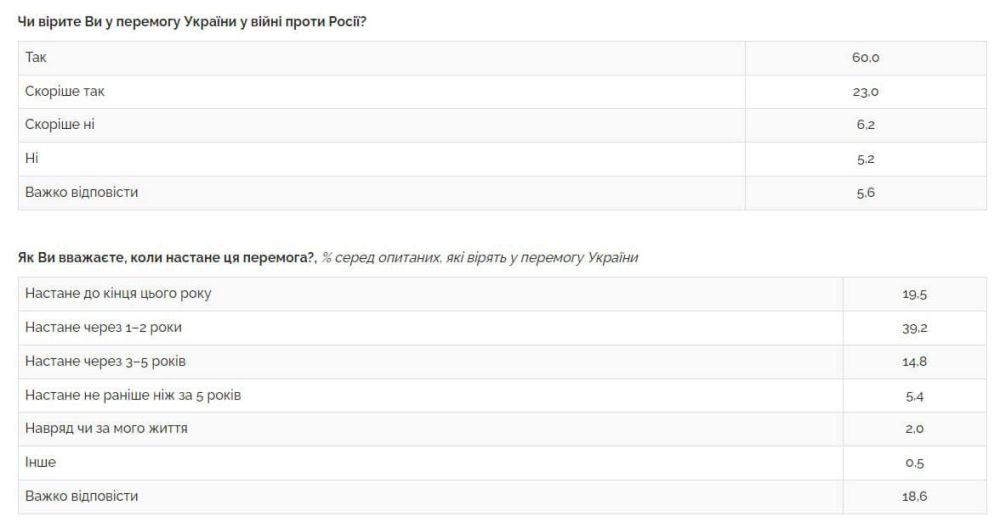Select the 'Скоріше так' row label
This screenshot has width=1000, height=522.
(64, 92)
